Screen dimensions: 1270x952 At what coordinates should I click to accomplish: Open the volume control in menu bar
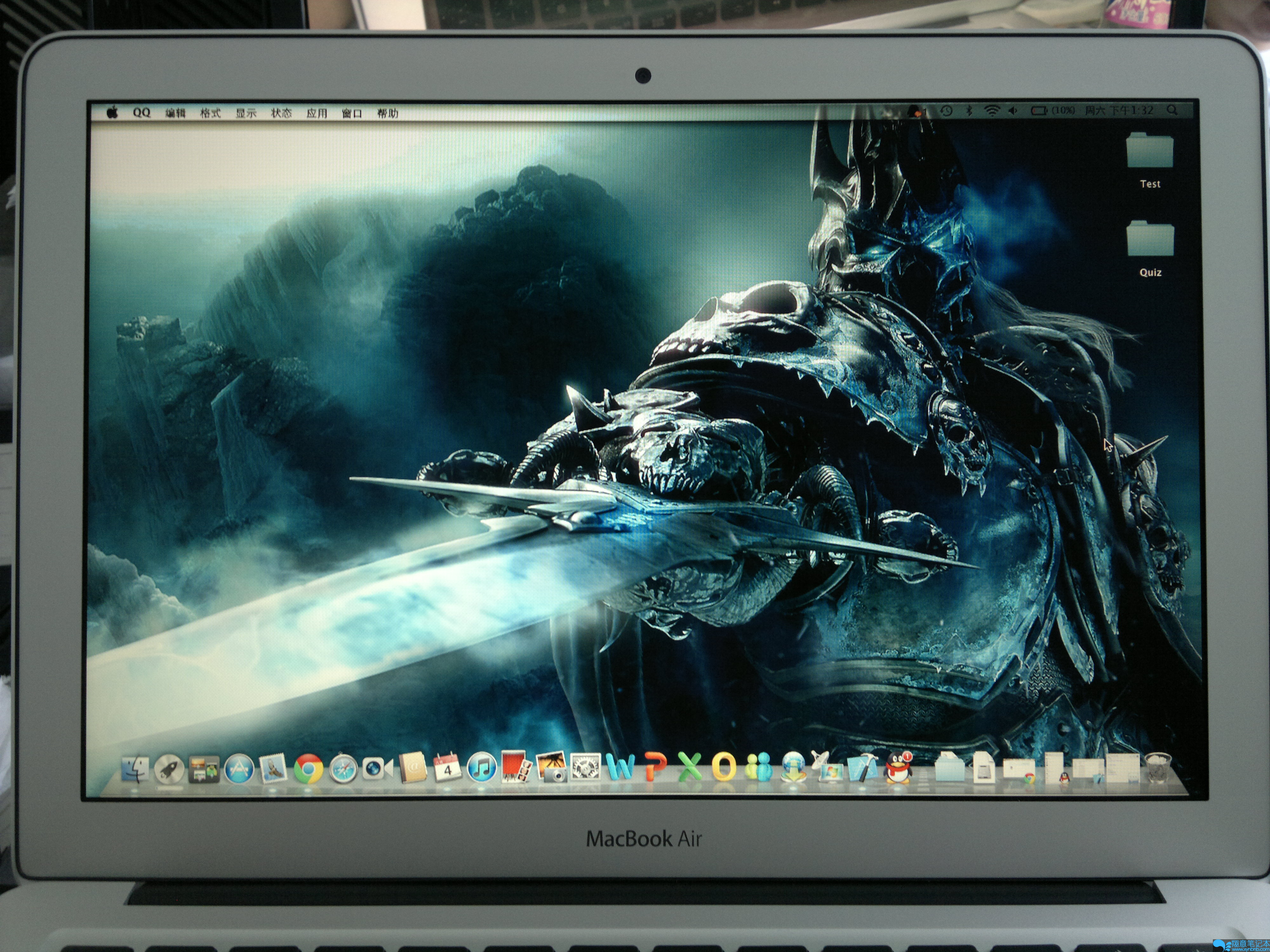point(1013,111)
